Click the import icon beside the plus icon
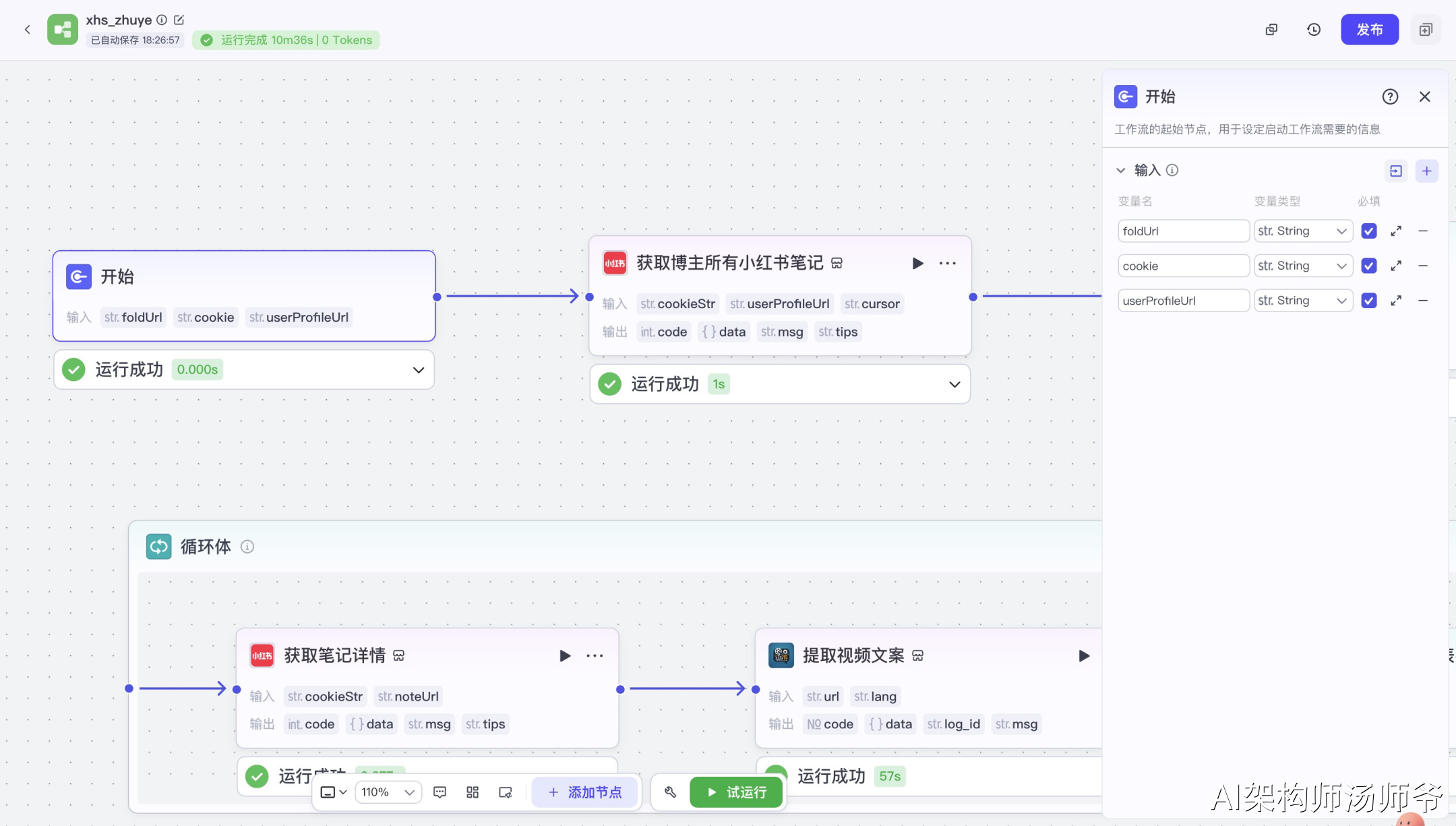This screenshot has height=826, width=1456. [1396, 171]
